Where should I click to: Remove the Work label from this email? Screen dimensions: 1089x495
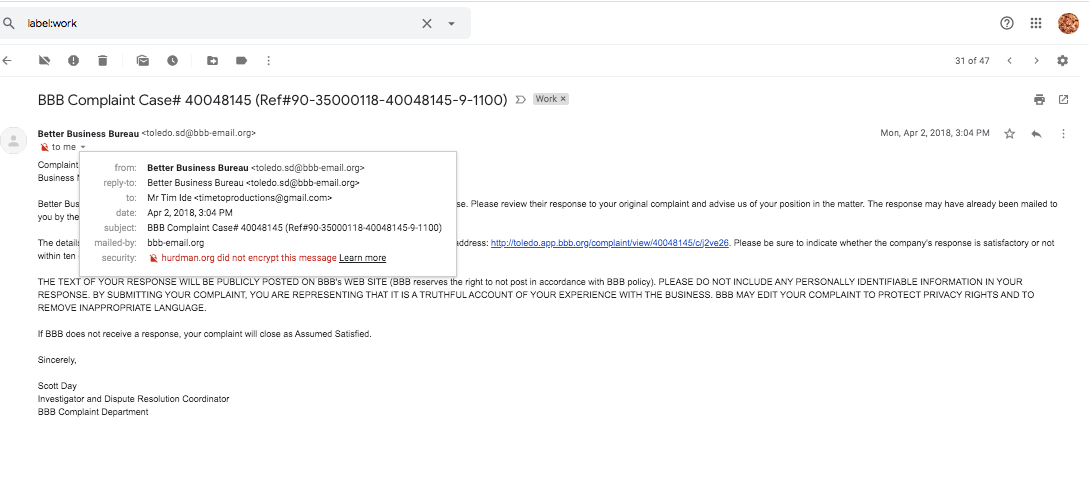point(563,99)
